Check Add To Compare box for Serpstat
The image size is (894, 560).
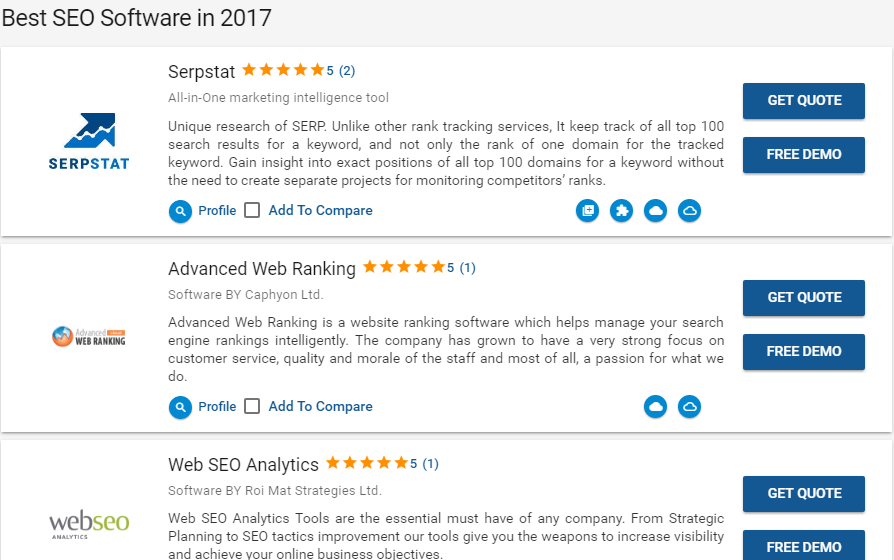252,210
